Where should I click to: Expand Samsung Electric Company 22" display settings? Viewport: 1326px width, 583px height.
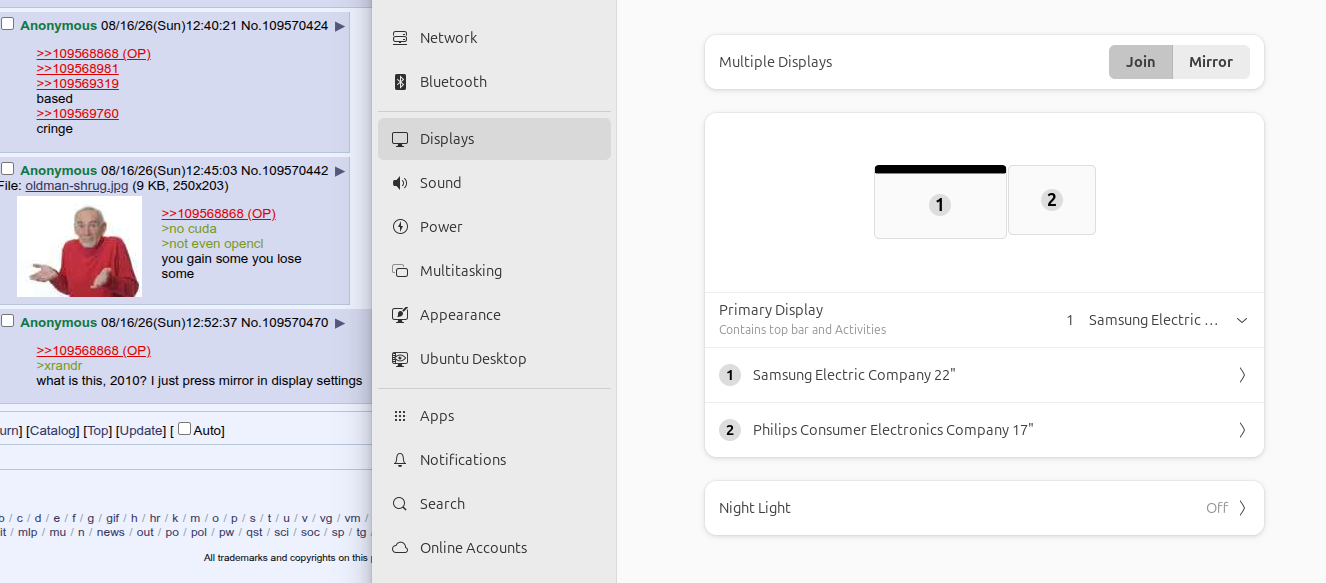[984, 375]
